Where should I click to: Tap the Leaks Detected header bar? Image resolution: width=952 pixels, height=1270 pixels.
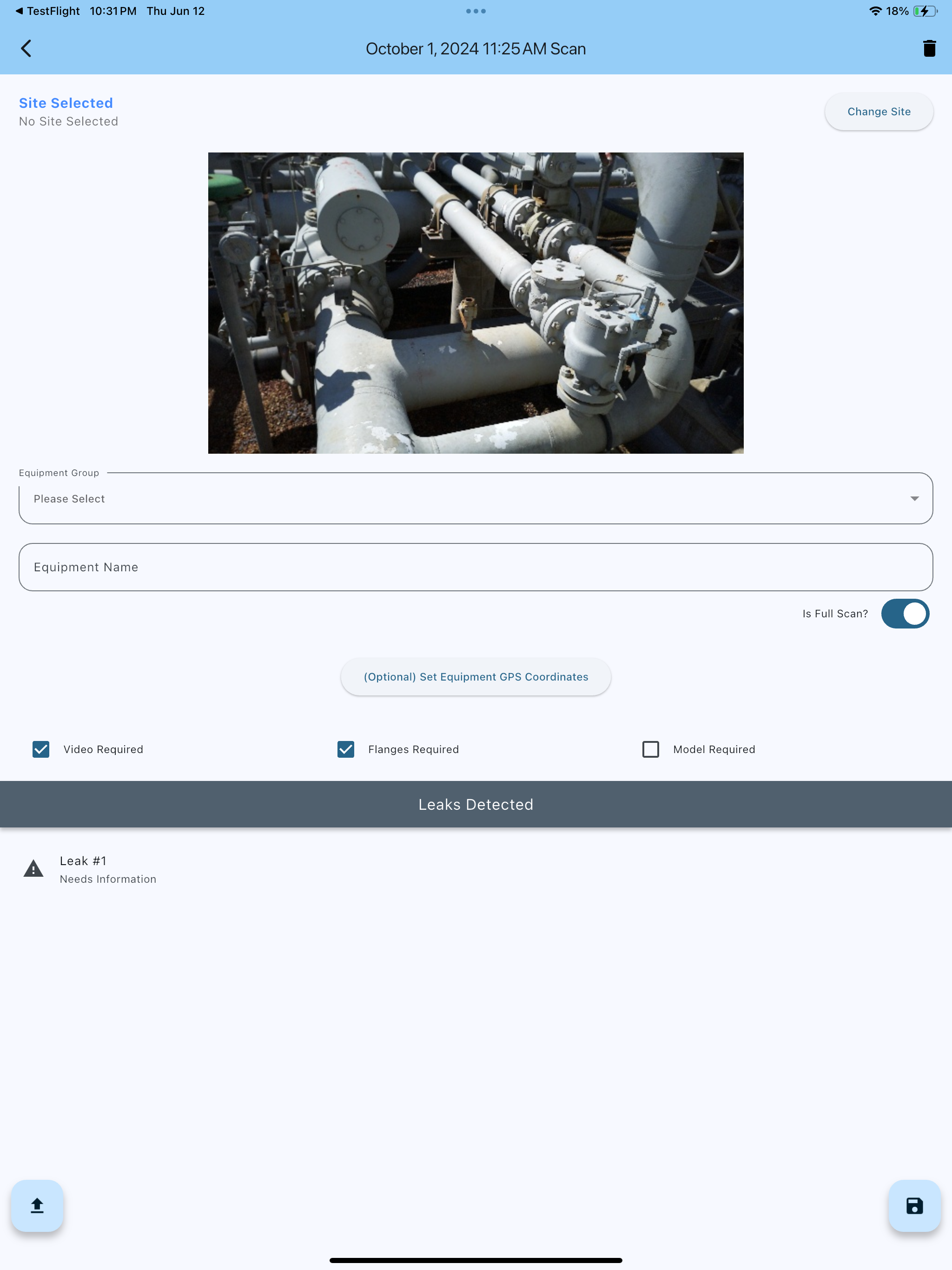pos(476,804)
